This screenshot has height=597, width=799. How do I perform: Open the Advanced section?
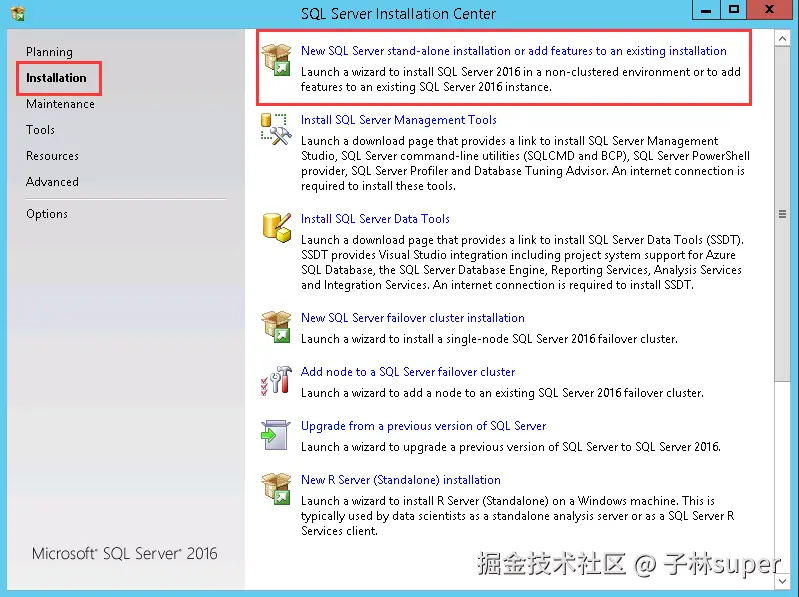[52, 182]
